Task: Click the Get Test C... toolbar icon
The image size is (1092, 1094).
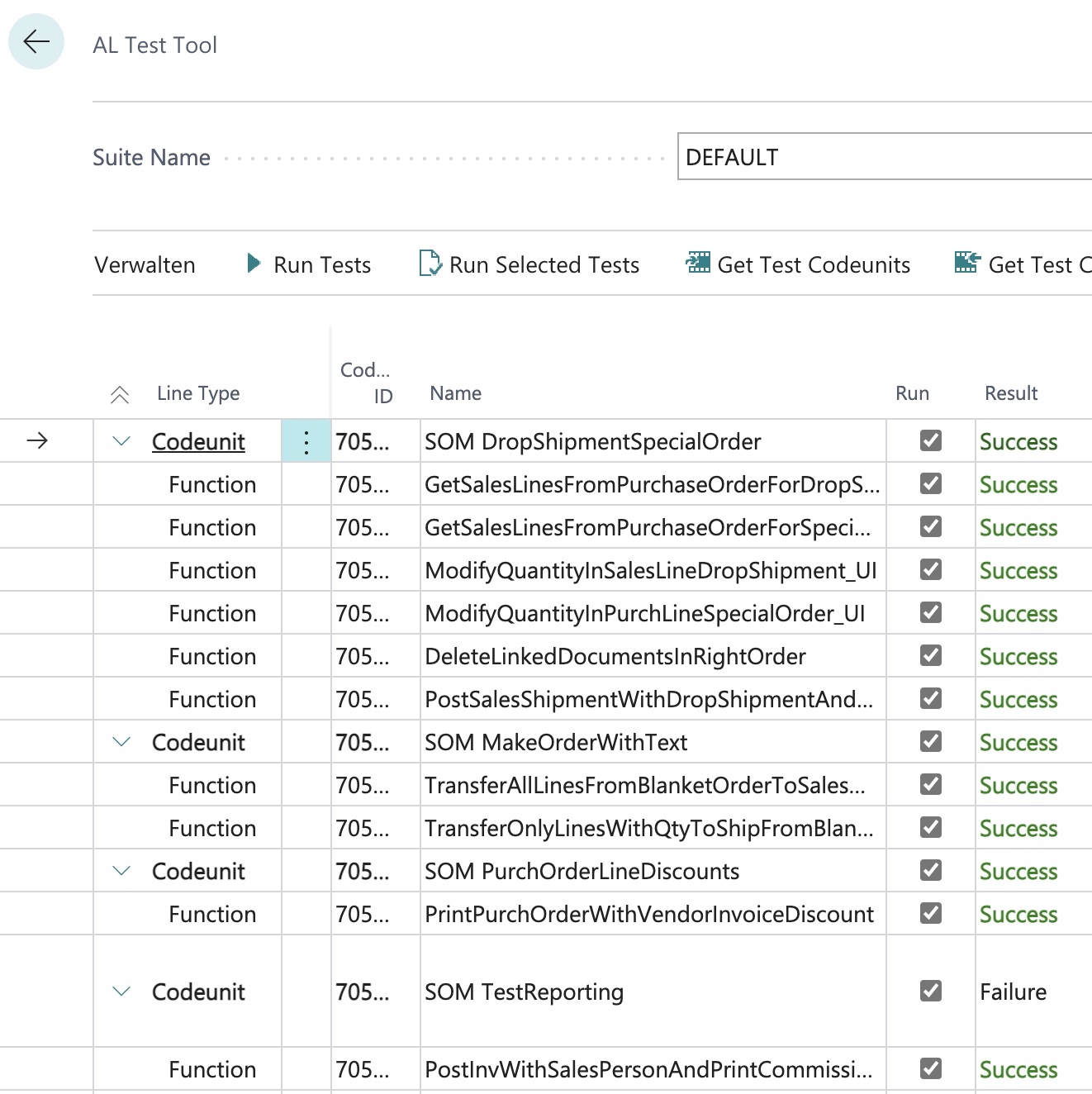Action: click(967, 263)
